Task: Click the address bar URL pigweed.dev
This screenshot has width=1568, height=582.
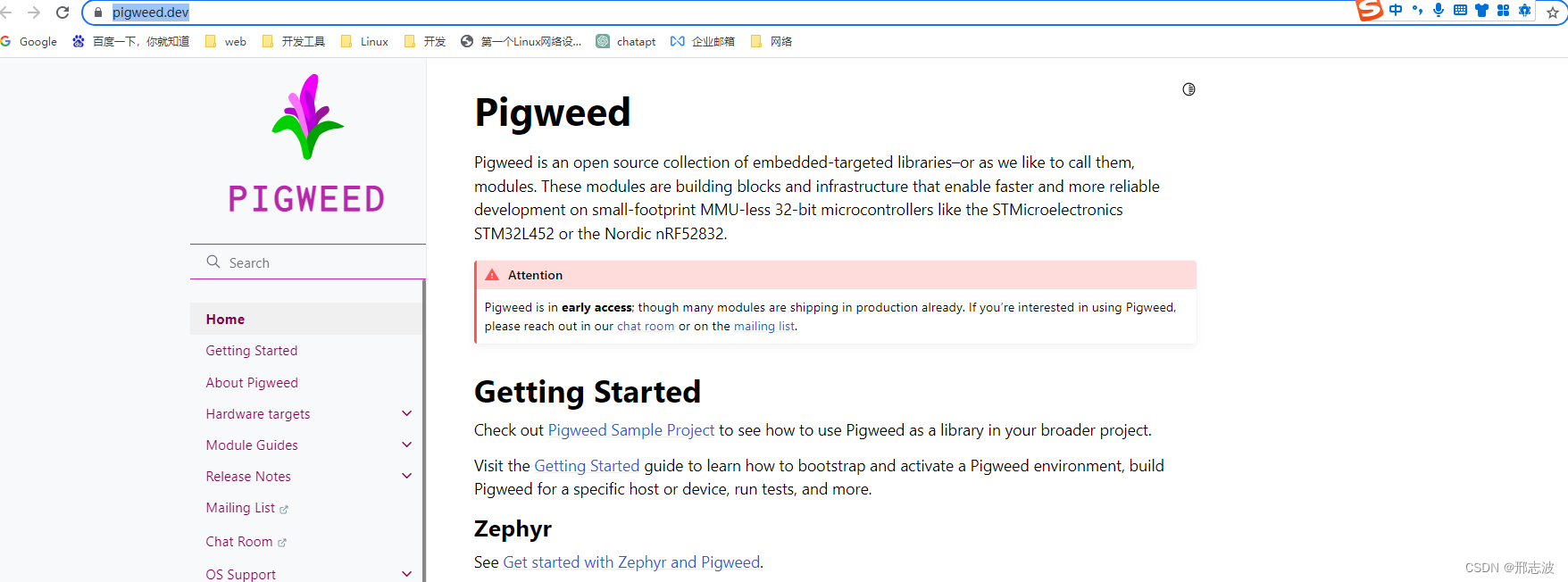Action: pyautogui.click(x=151, y=12)
